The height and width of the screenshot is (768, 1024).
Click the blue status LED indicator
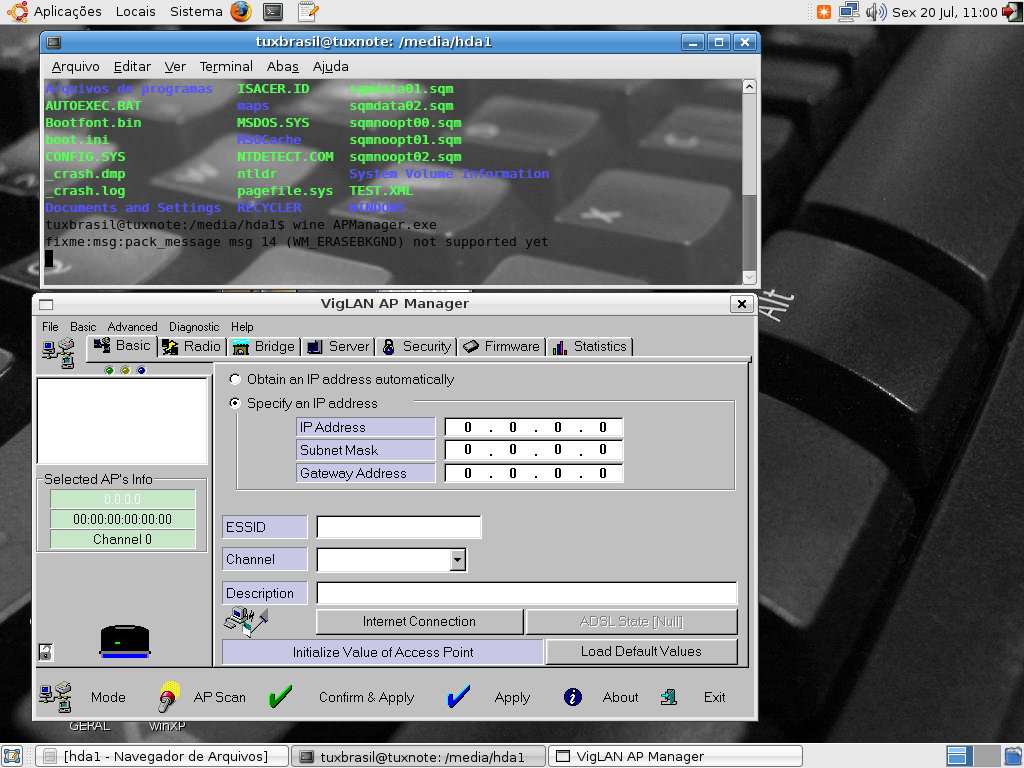[142, 370]
